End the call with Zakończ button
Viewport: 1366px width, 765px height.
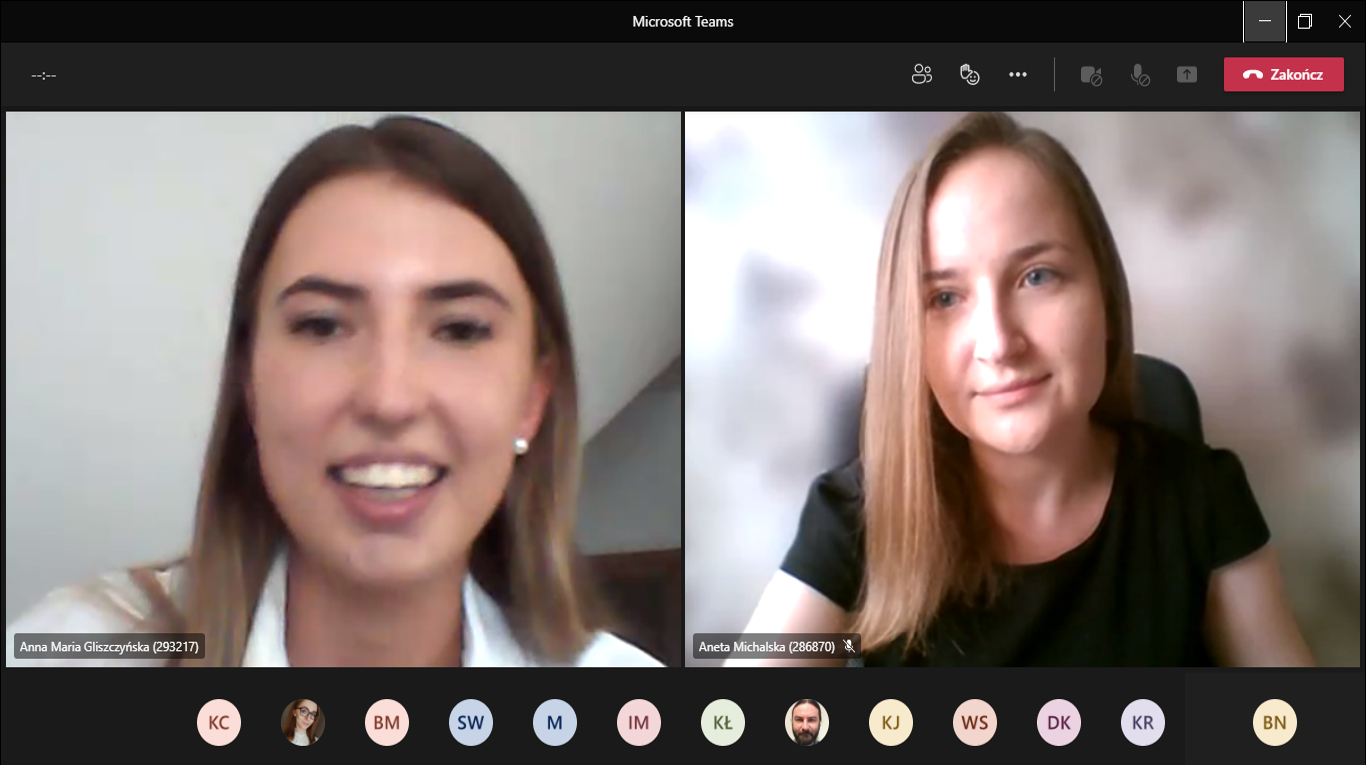[x=1284, y=74]
